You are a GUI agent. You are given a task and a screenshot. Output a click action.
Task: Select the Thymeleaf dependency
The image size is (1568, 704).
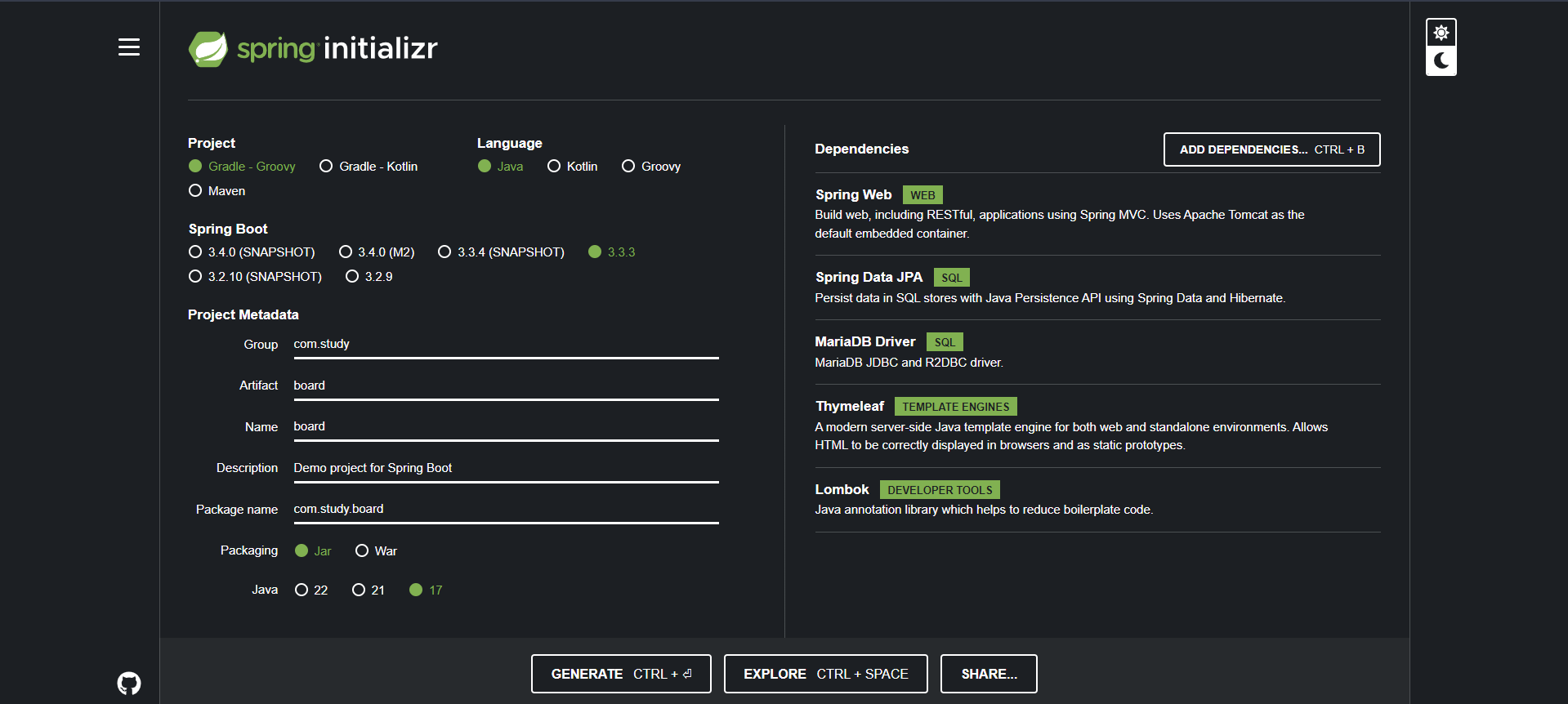pos(1097,426)
